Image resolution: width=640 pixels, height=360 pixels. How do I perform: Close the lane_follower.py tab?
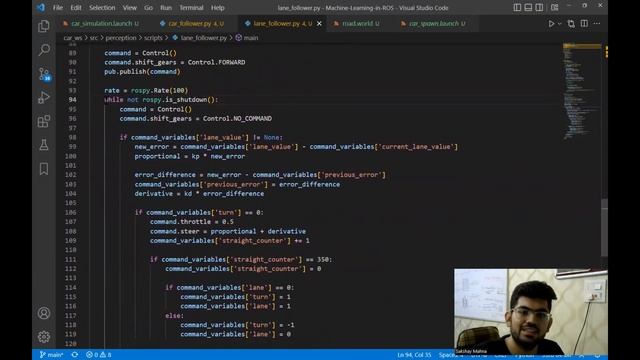click(x=319, y=24)
